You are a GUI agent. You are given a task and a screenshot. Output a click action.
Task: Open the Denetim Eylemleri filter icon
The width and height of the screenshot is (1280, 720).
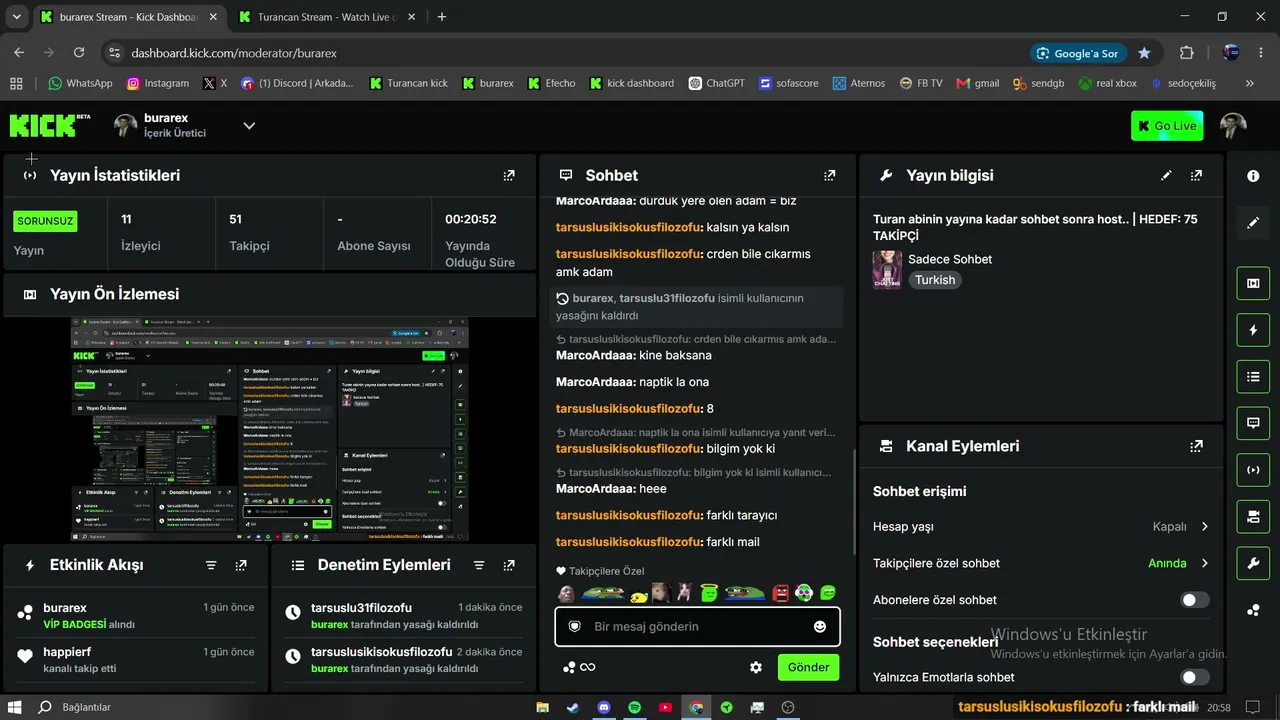(x=479, y=565)
